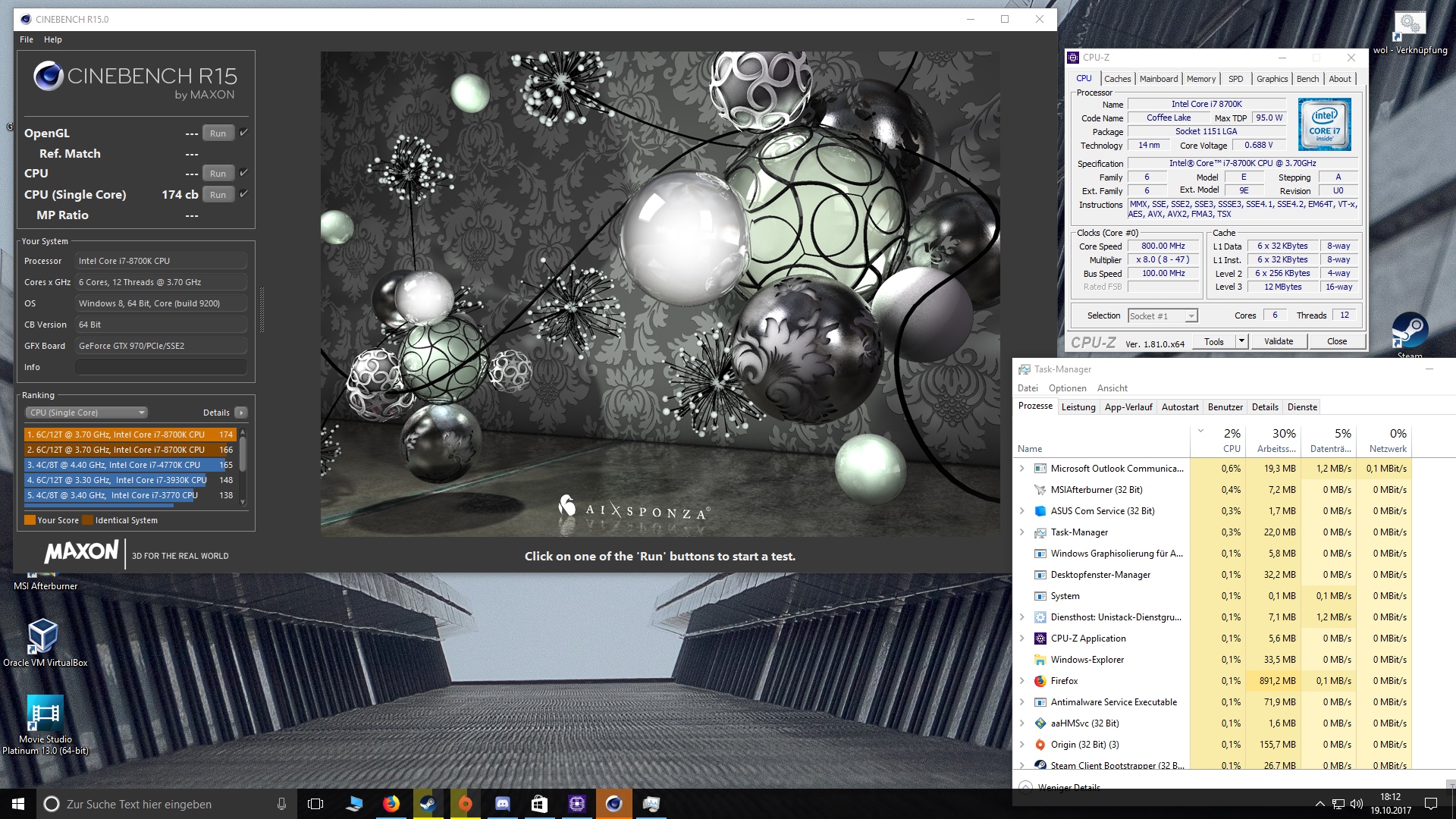This screenshot has height=819, width=1456.
Task: Click the ranking Details arrow button
Action: pyautogui.click(x=241, y=413)
